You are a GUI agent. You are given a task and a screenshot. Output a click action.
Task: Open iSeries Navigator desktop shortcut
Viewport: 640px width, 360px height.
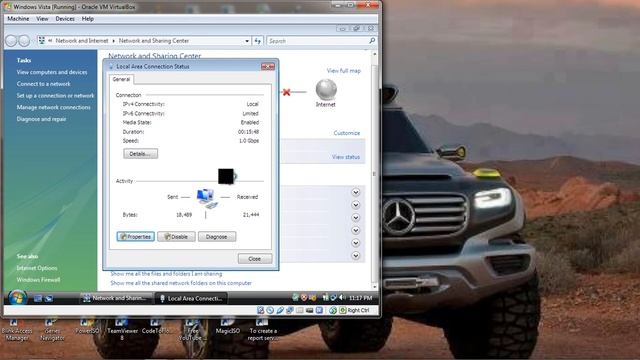(x=52, y=330)
